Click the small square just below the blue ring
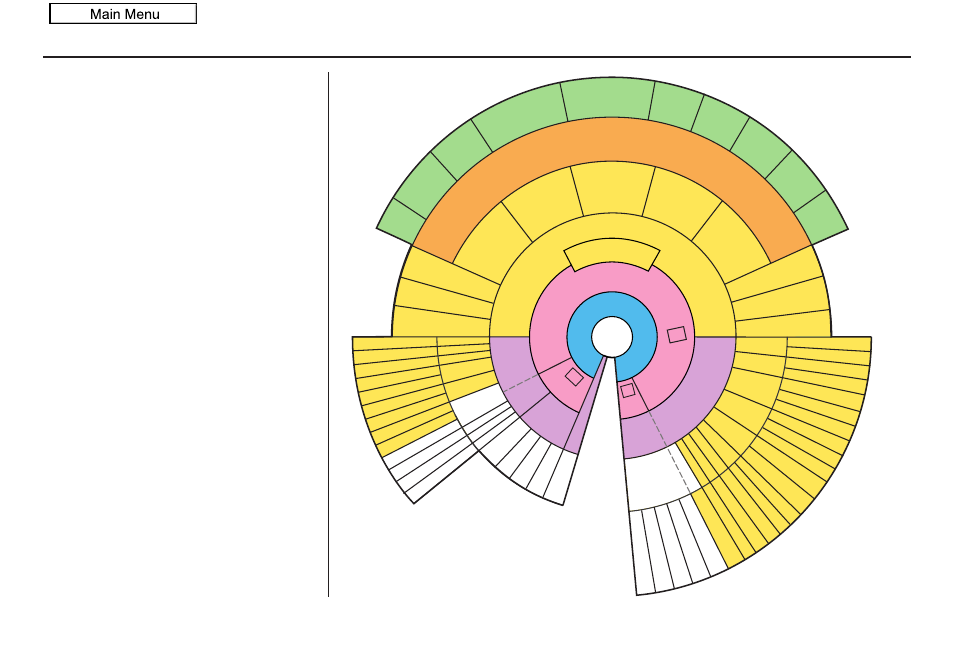The width and height of the screenshot is (954, 652). (x=628, y=390)
